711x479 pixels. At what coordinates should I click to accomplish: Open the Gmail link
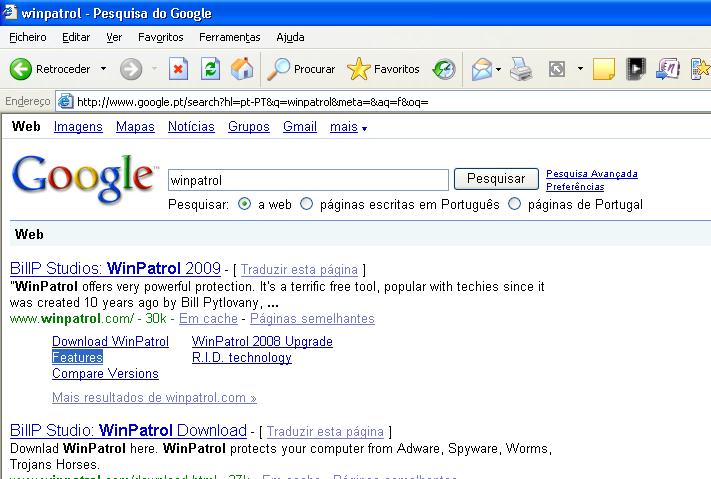300,127
